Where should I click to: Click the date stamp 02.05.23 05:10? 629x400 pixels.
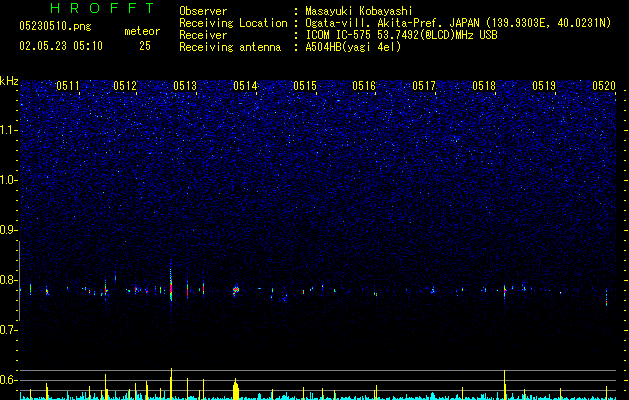[x=61, y=46]
